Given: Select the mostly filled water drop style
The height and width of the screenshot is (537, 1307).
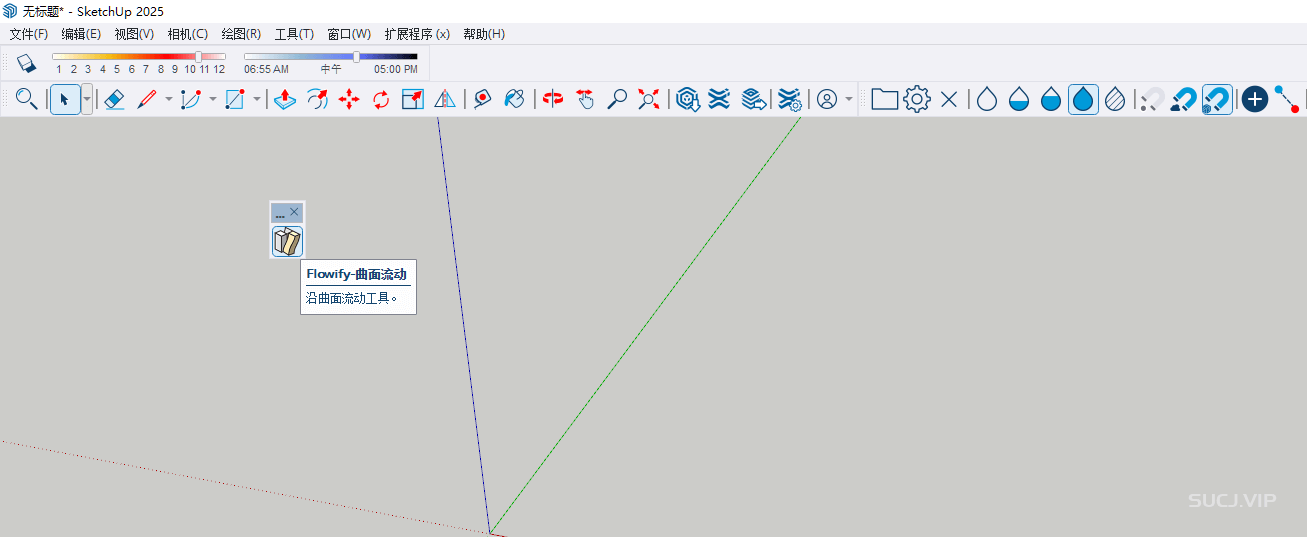Looking at the screenshot, I should click(1051, 99).
